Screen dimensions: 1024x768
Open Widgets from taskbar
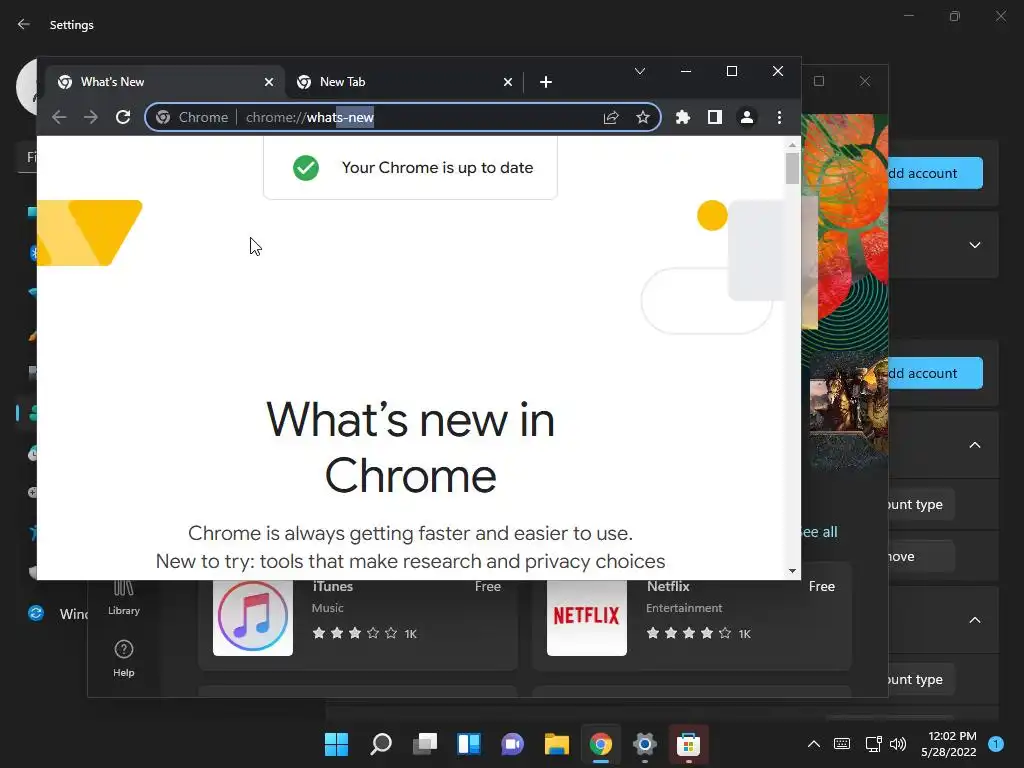(x=469, y=744)
